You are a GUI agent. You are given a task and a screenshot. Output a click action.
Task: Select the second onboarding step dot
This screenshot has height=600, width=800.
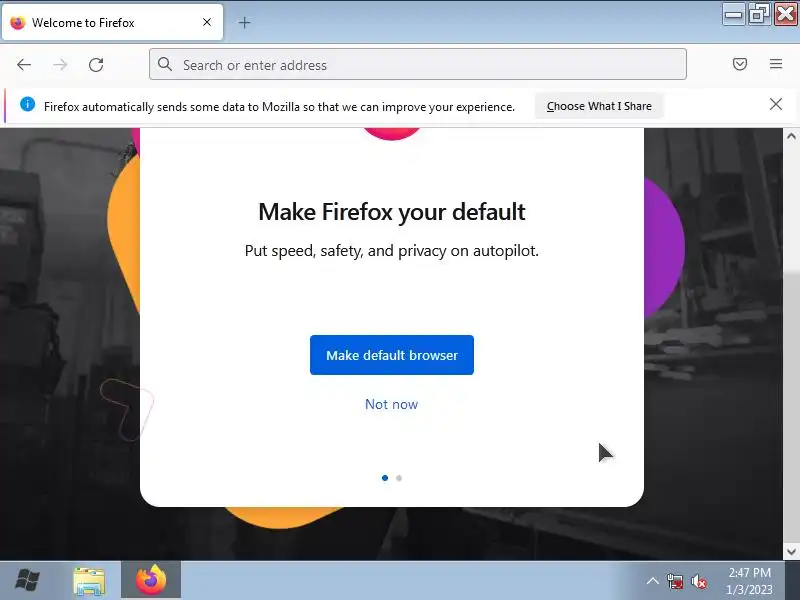(x=399, y=478)
